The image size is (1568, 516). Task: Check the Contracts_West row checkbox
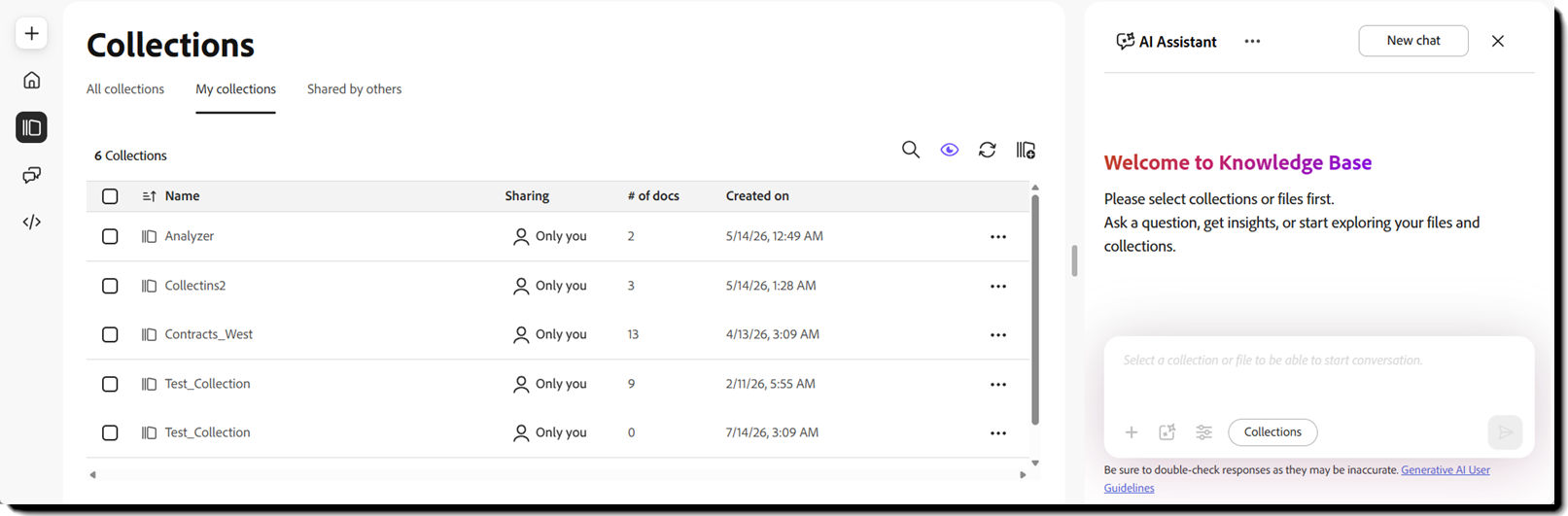pos(110,334)
